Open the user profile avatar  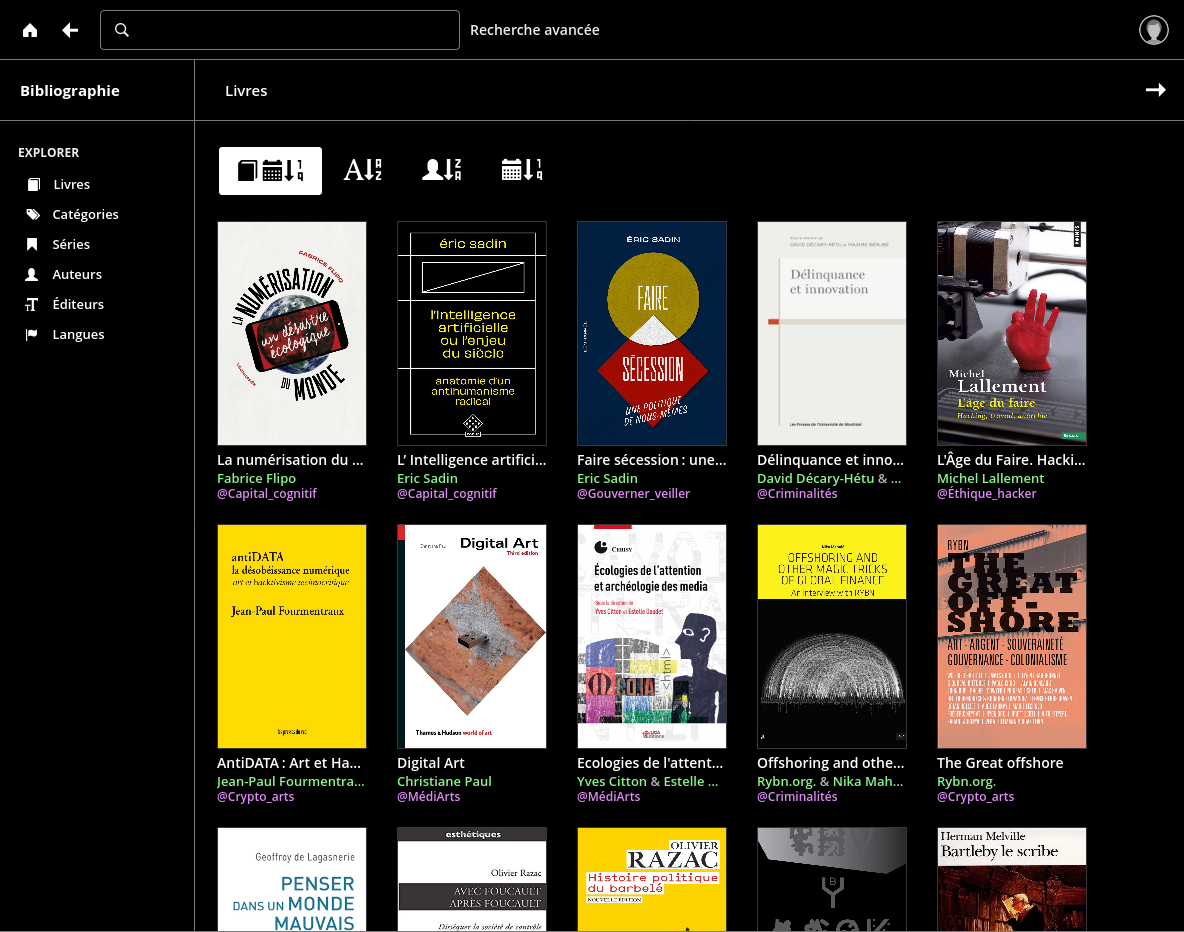click(x=1153, y=30)
